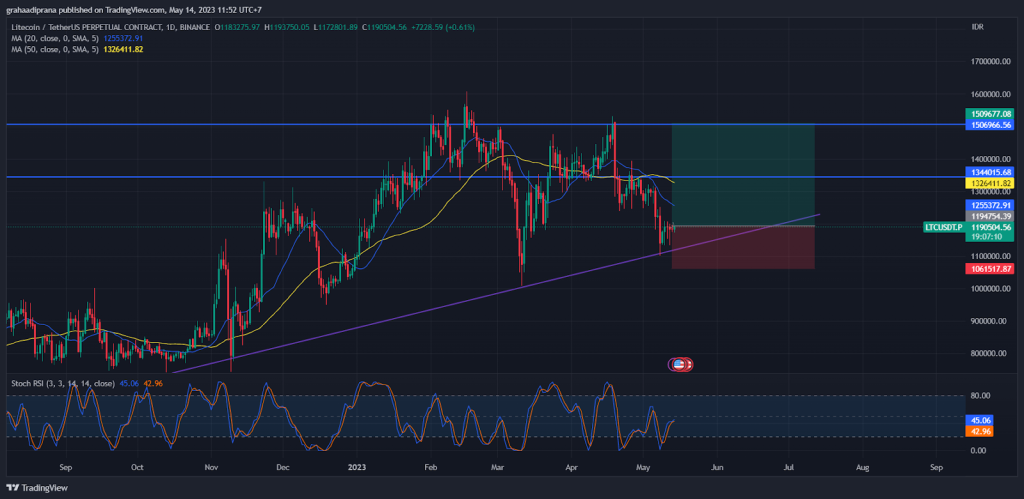The width and height of the screenshot is (1024, 499).
Task: Click the 1190504.56 current price label
Action: [x=990, y=227]
